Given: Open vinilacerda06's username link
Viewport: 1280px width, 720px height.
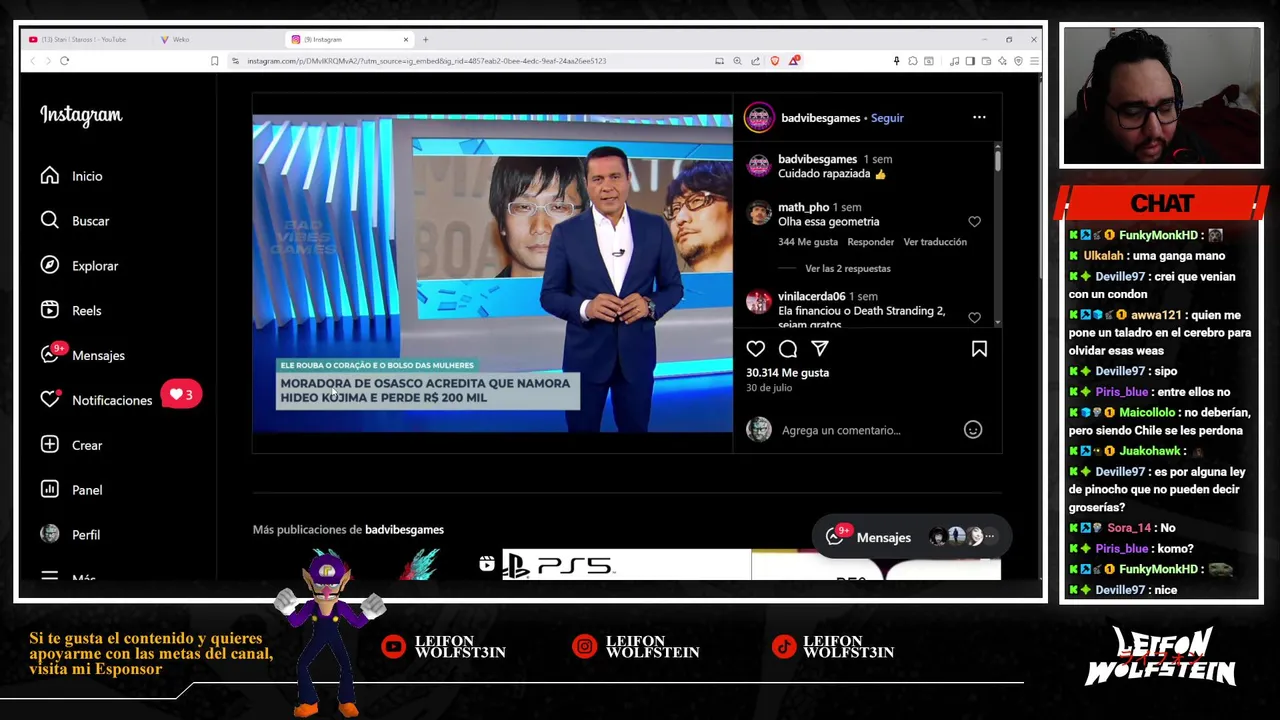Looking at the screenshot, I should pyautogui.click(x=811, y=296).
